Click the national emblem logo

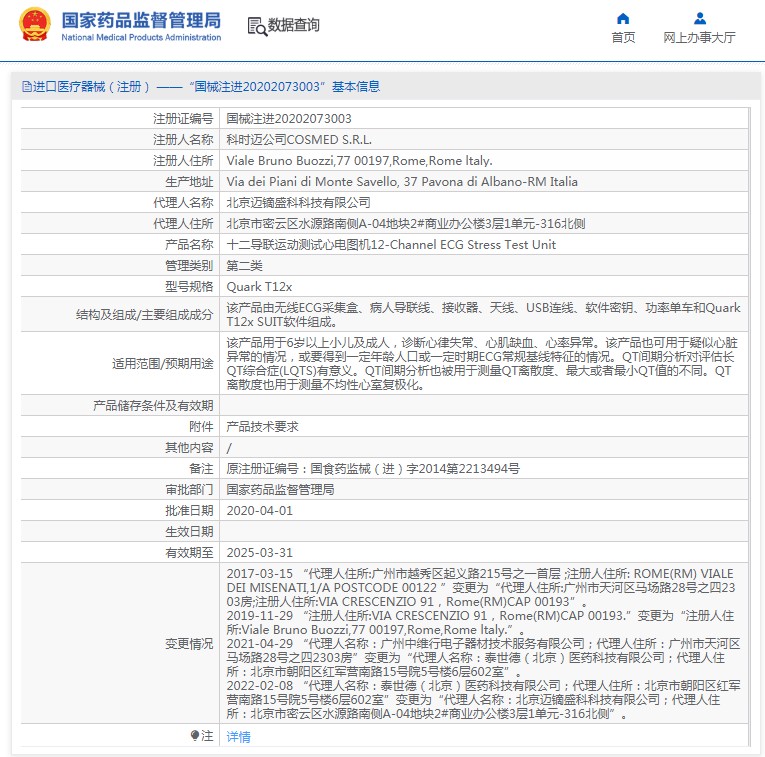click(x=34, y=24)
